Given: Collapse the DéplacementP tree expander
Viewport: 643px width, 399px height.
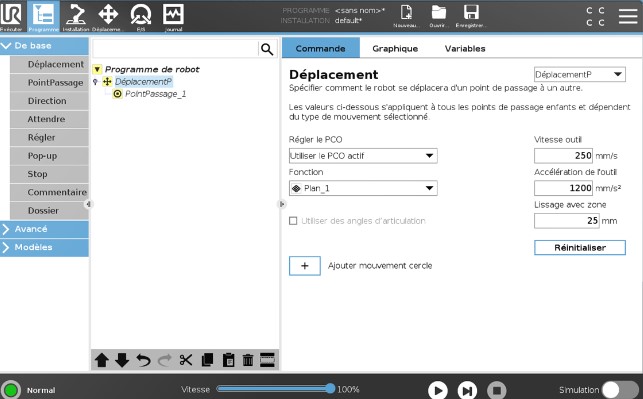Looking at the screenshot, I should pyautogui.click(x=96, y=82).
